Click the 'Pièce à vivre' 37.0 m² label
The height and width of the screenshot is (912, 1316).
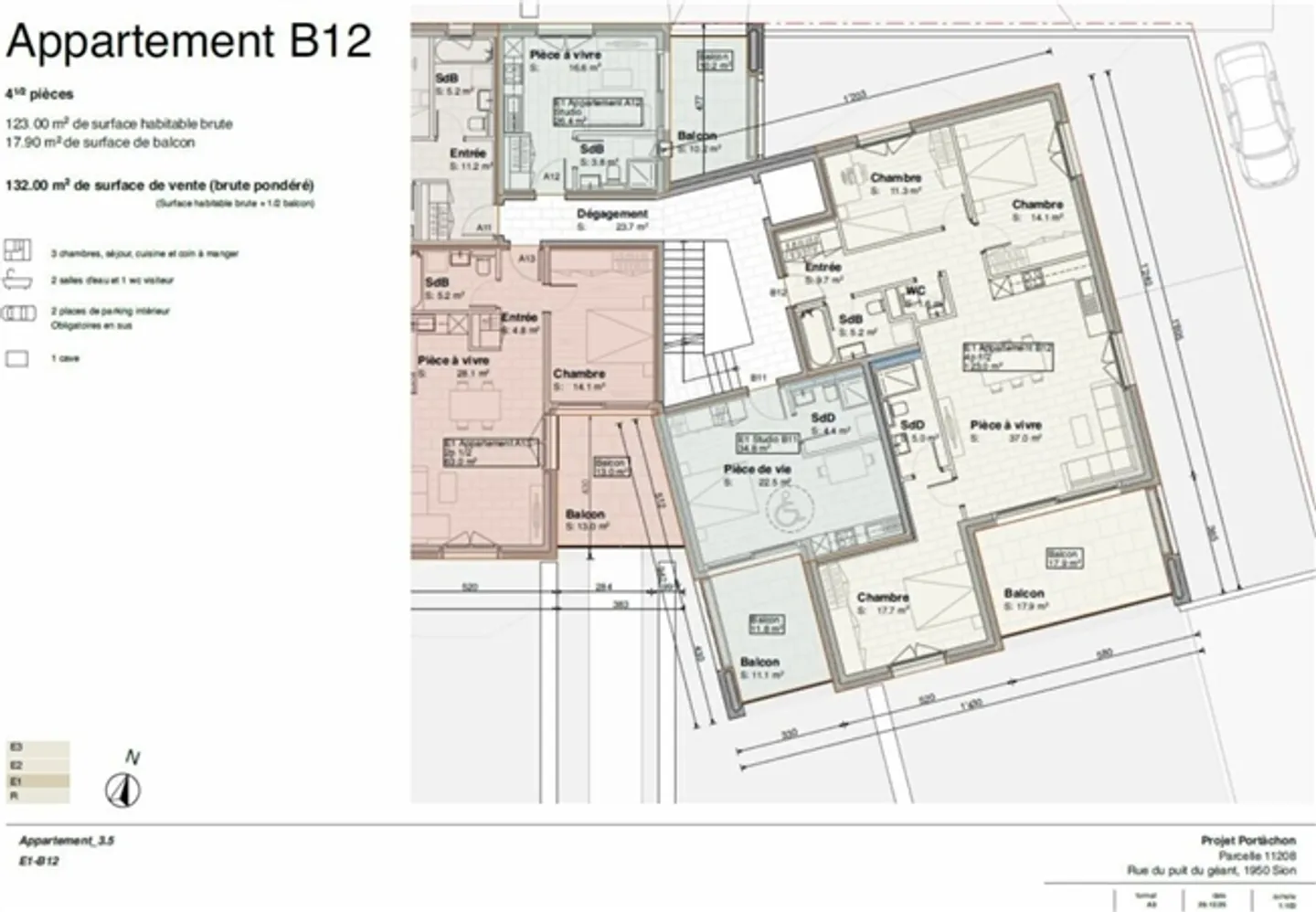pyautogui.click(x=1005, y=426)
